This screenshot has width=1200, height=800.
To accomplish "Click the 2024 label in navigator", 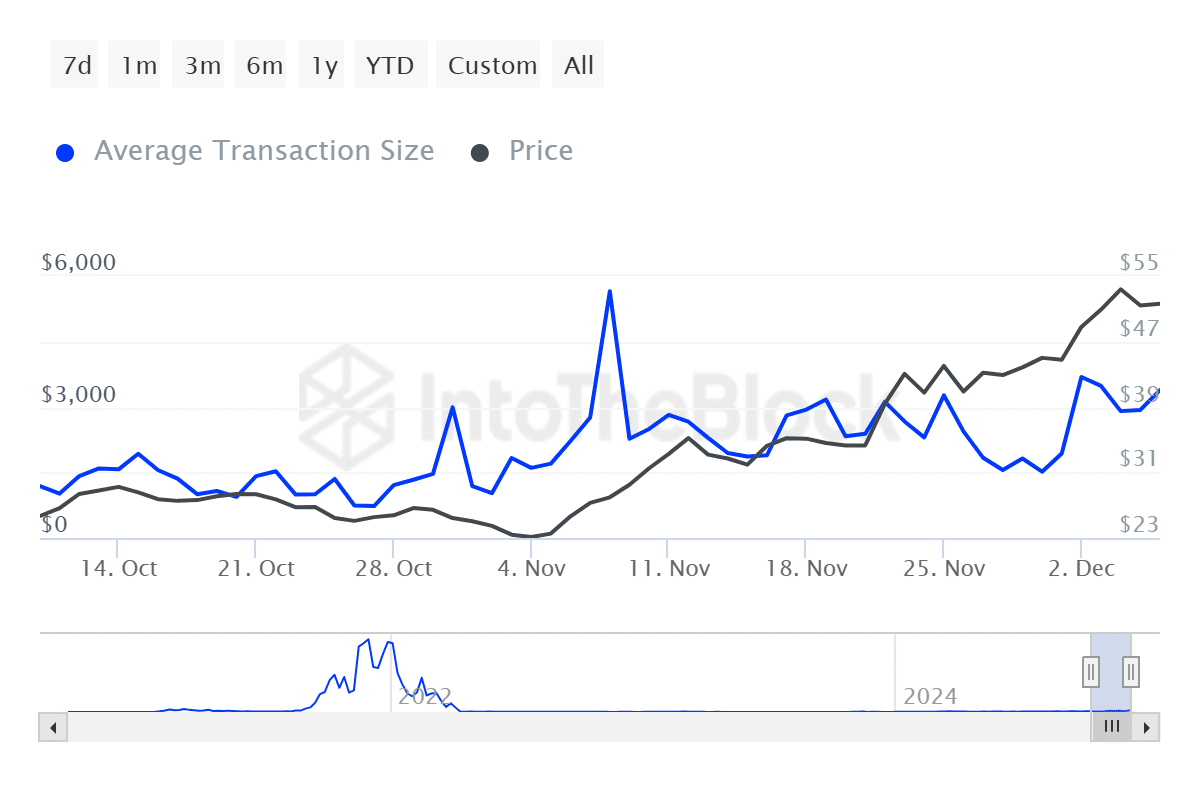I will 930,696.
